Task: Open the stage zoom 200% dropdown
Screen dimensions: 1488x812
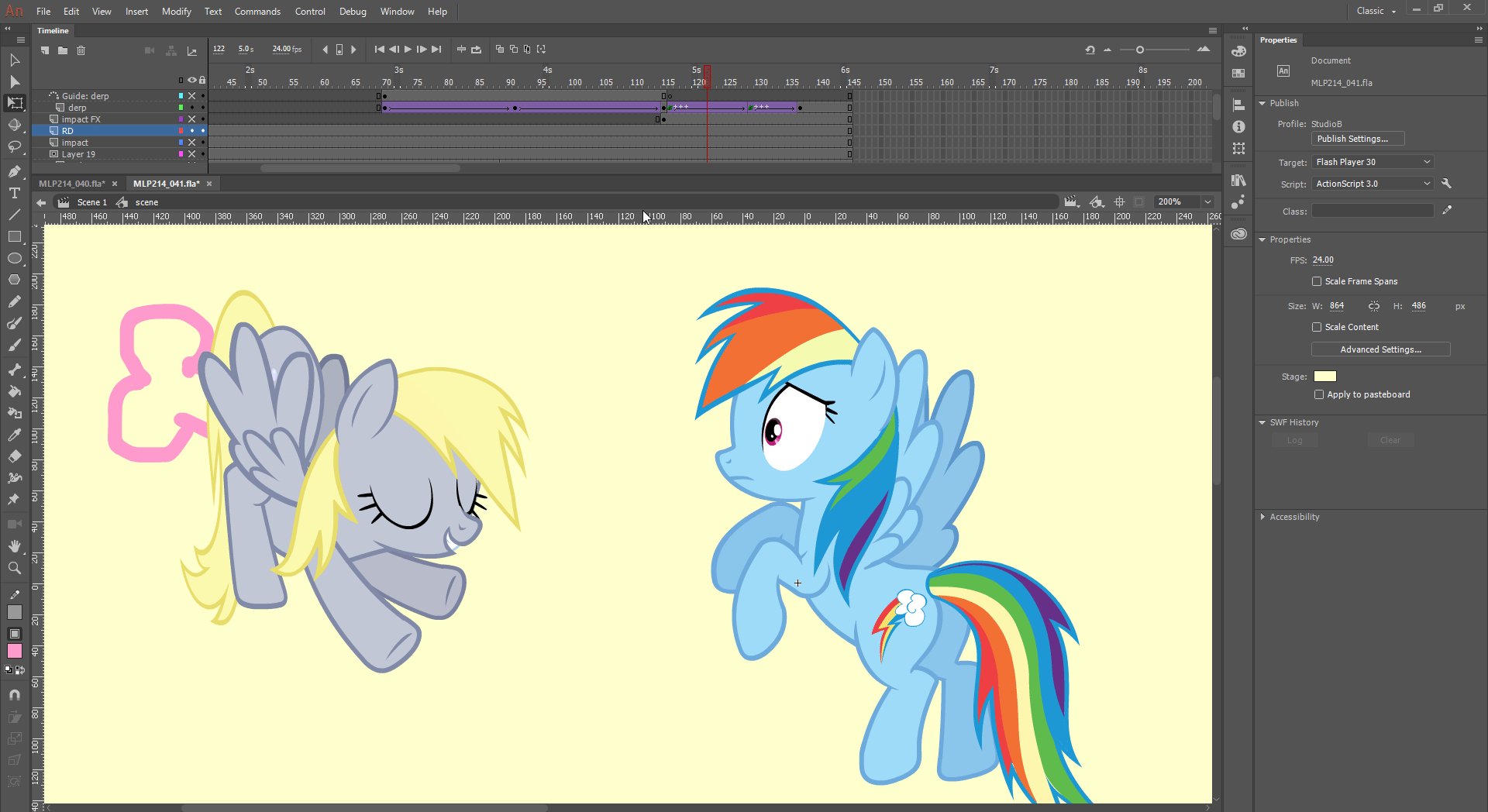Action: pyautogui.click(x=1207, y=202)
